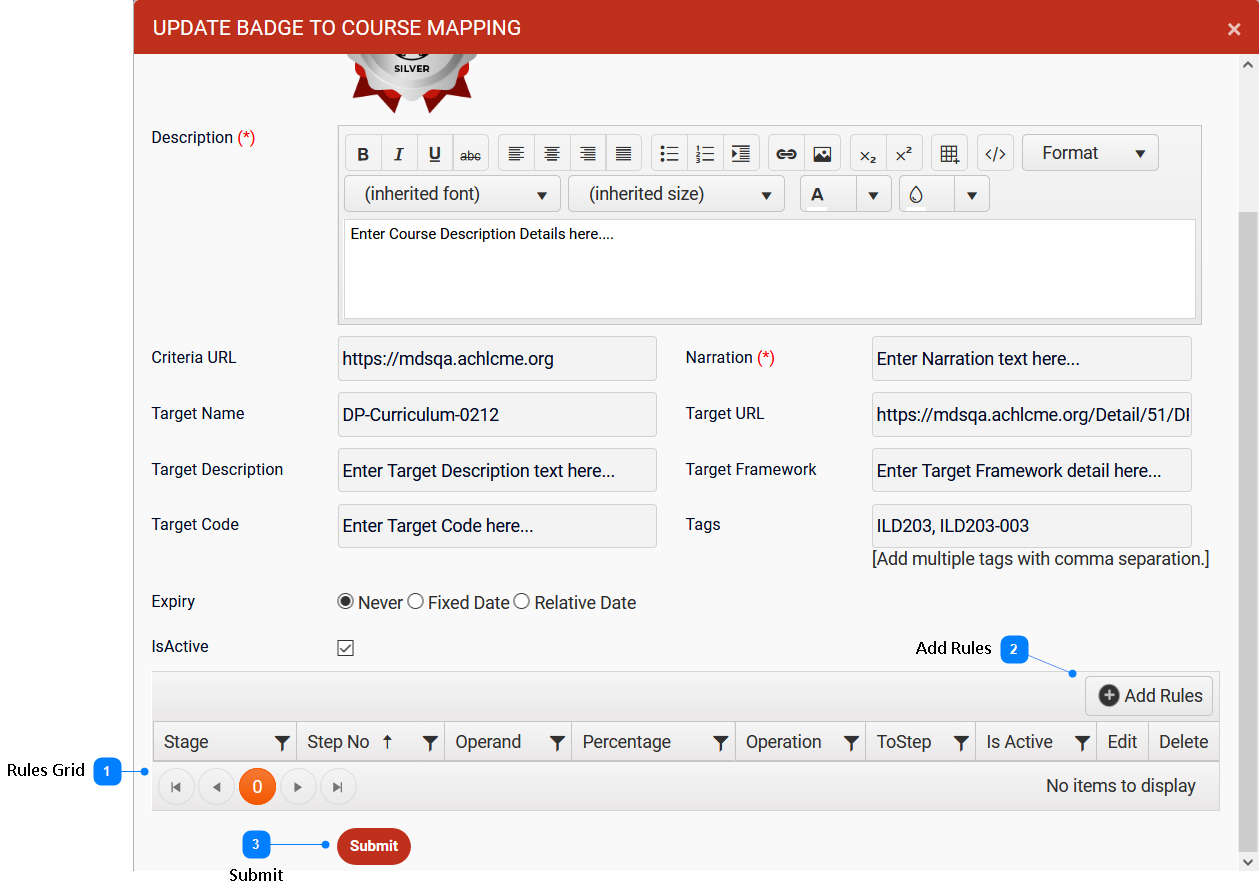Click the Target Code field
The height and width of the screenshot is (889, 1259).
pos(497,526)
